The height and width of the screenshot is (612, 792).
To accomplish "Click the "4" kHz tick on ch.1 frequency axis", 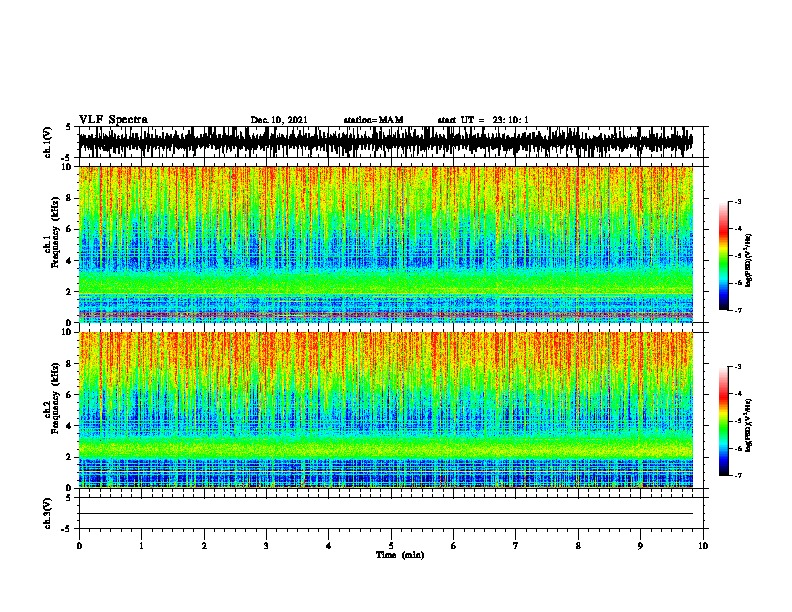I will coord(70,261).
